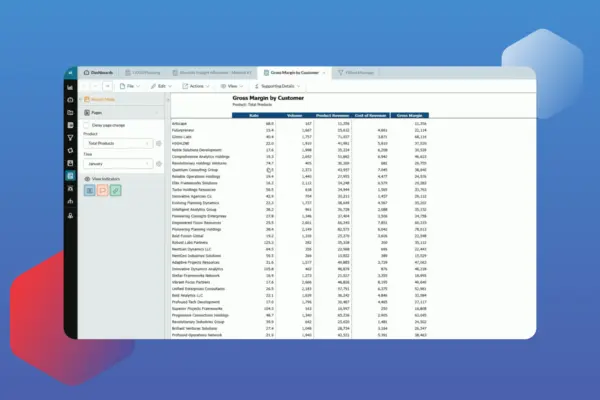This screenshot has height=400, width=600.
Task: Select the Comprehensive Analytics Holdings row label
Action: 201,157
